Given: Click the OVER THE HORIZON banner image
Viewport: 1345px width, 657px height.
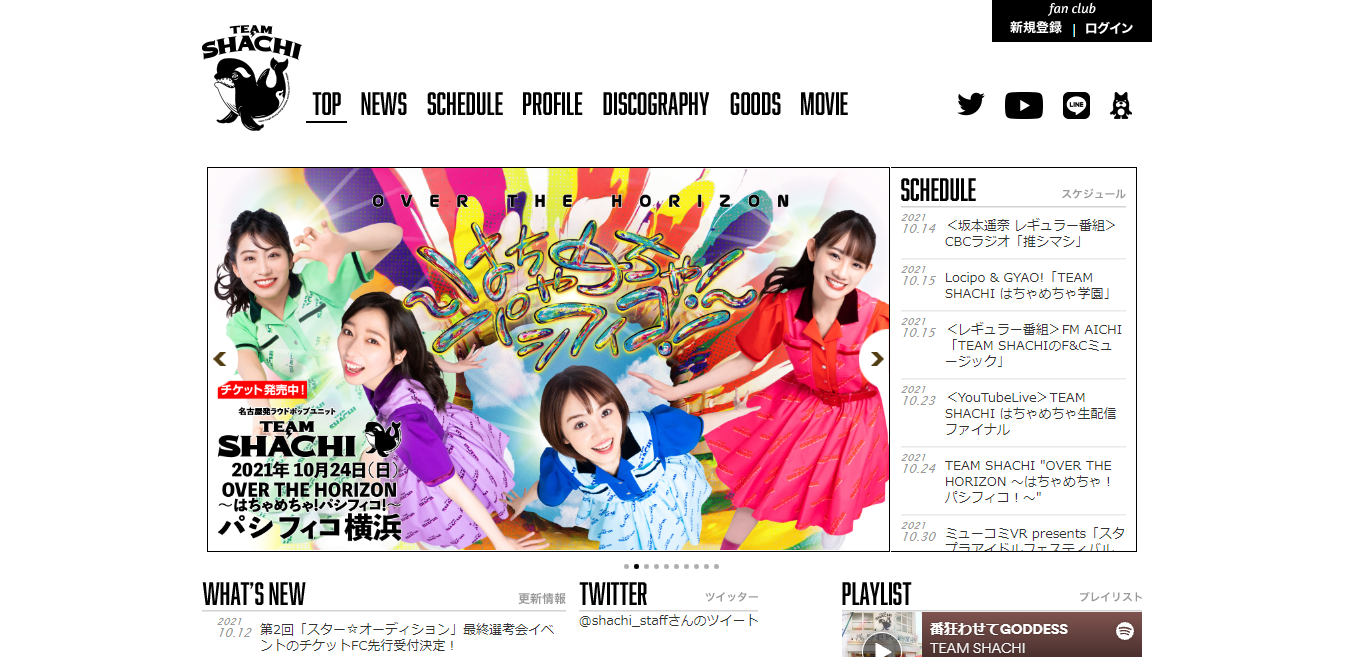Looking at the screenshot, I should 548,359.
